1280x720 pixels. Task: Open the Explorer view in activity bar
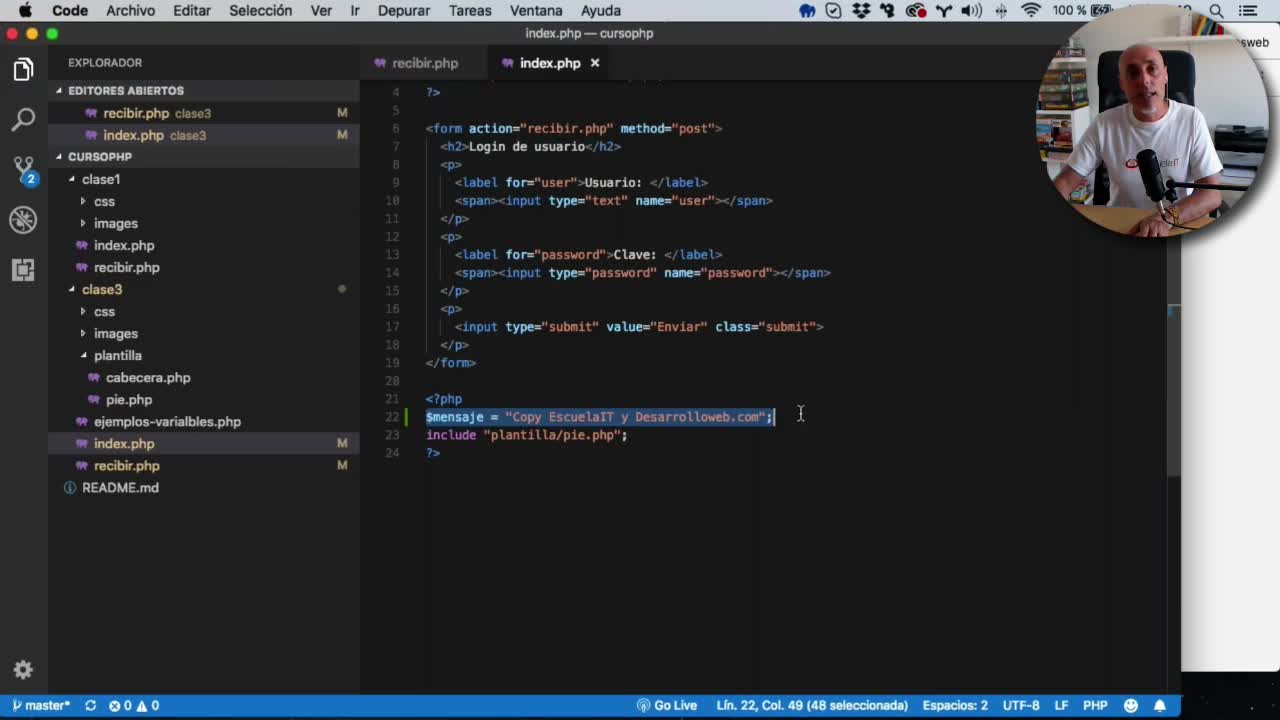(x=23, y=70)
